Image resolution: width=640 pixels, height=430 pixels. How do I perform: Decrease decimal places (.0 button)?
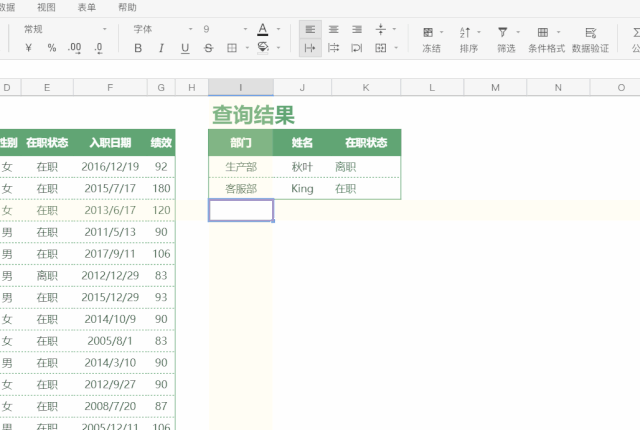pyautogui.click(x=98, y=48)
